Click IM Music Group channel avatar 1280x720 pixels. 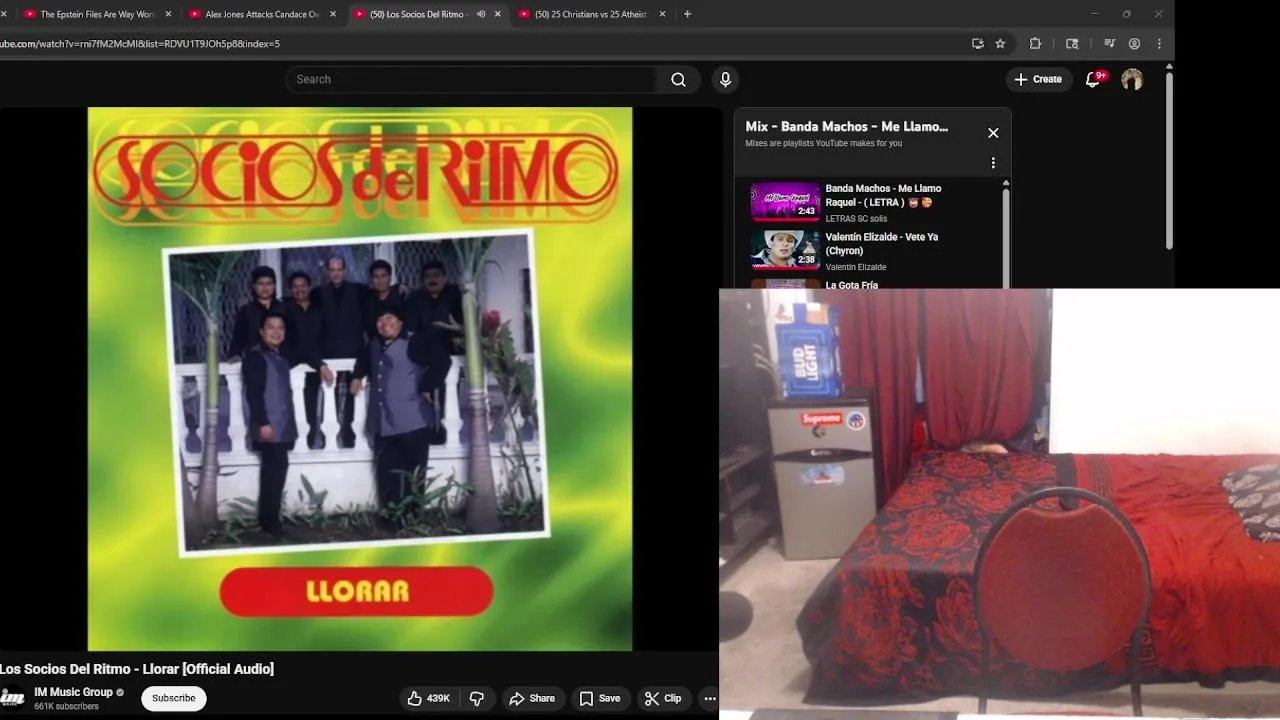[x=12, y=698]
